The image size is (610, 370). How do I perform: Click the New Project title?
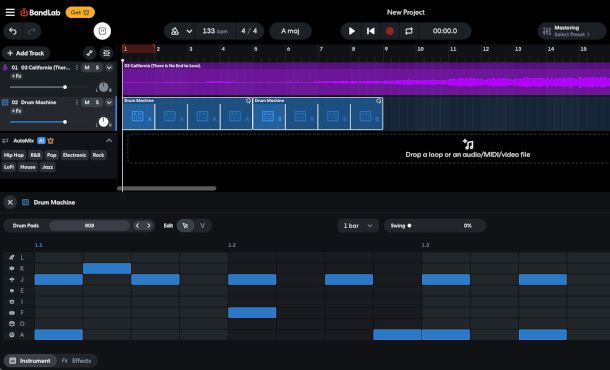point(406,12)
